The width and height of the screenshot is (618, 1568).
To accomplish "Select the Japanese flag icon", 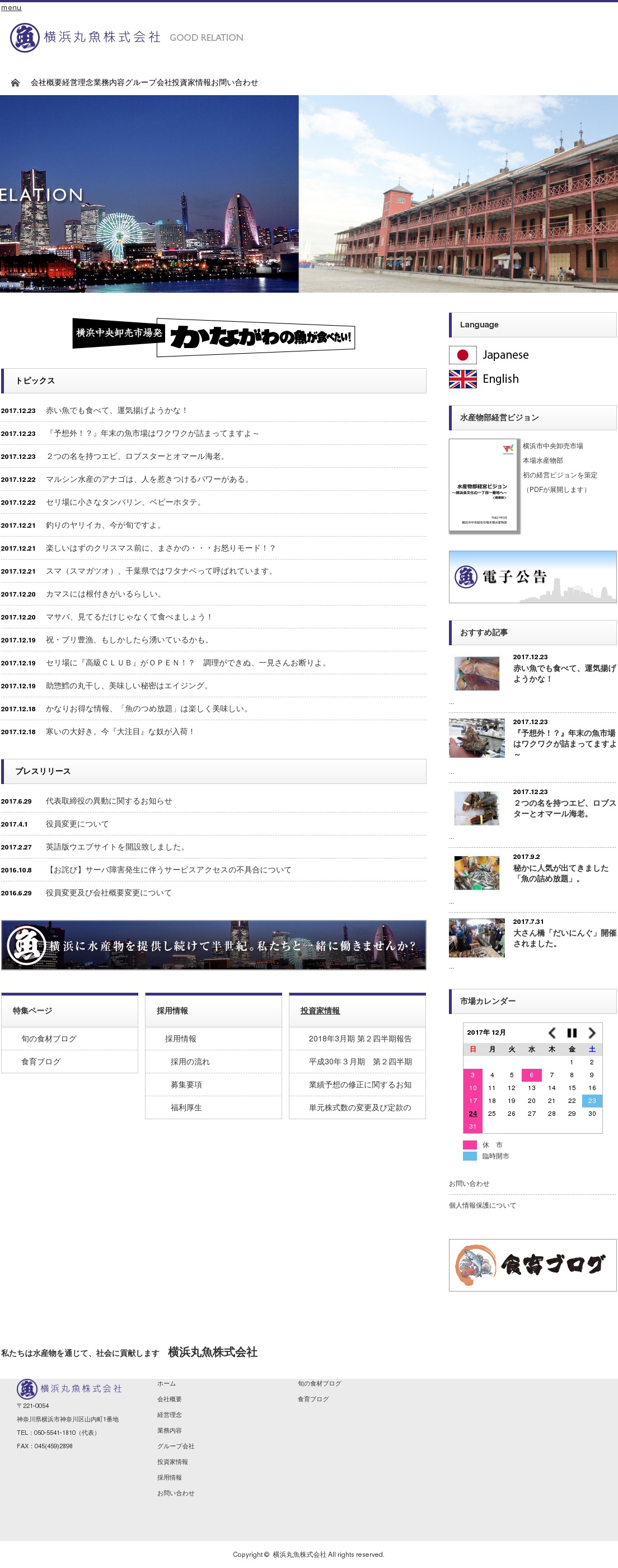I will (462, 355).
